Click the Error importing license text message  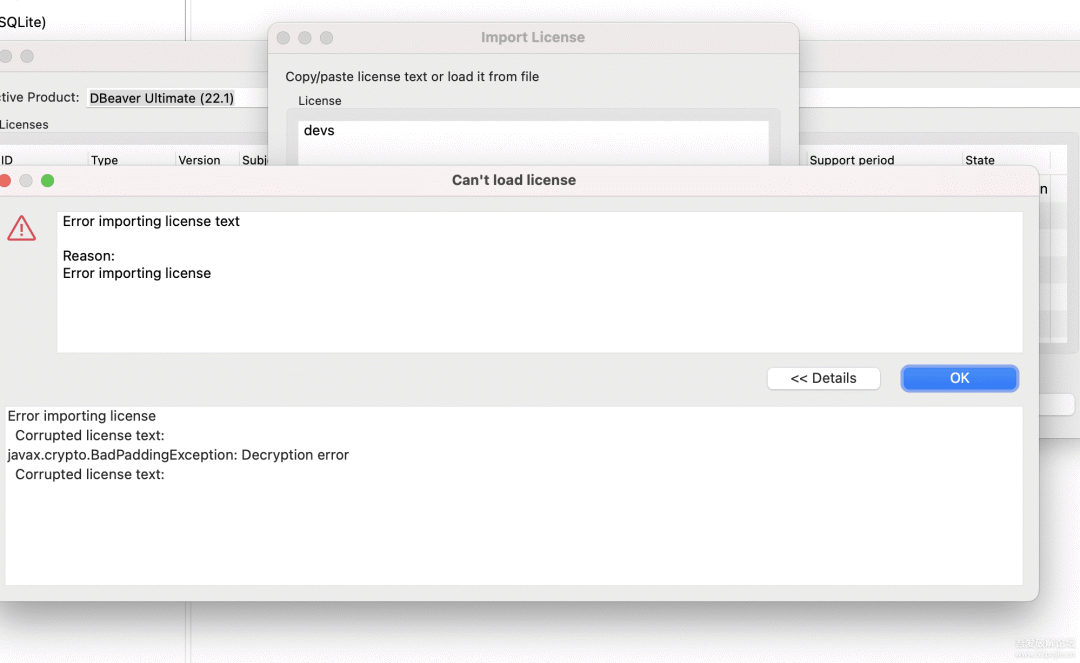click(151, 221)
